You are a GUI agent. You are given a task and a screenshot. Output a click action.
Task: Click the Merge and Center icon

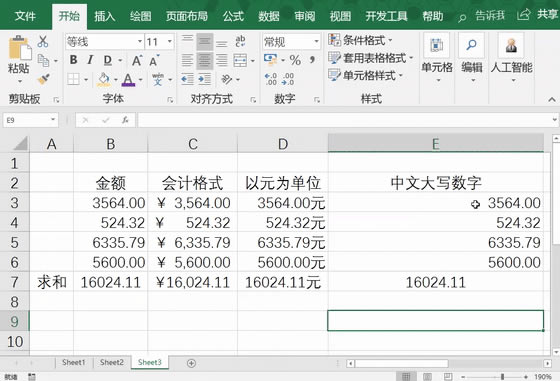click(x=240, y=60)
